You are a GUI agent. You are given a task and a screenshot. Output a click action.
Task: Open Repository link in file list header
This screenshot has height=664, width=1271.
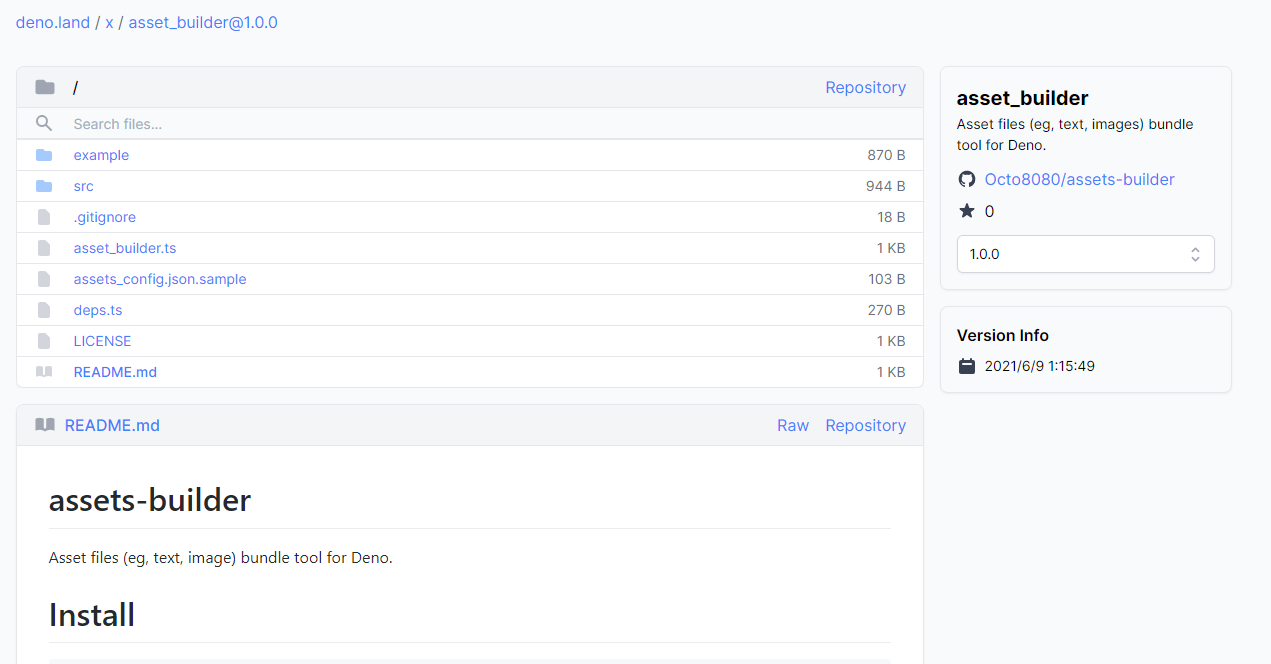coord(865,88)
